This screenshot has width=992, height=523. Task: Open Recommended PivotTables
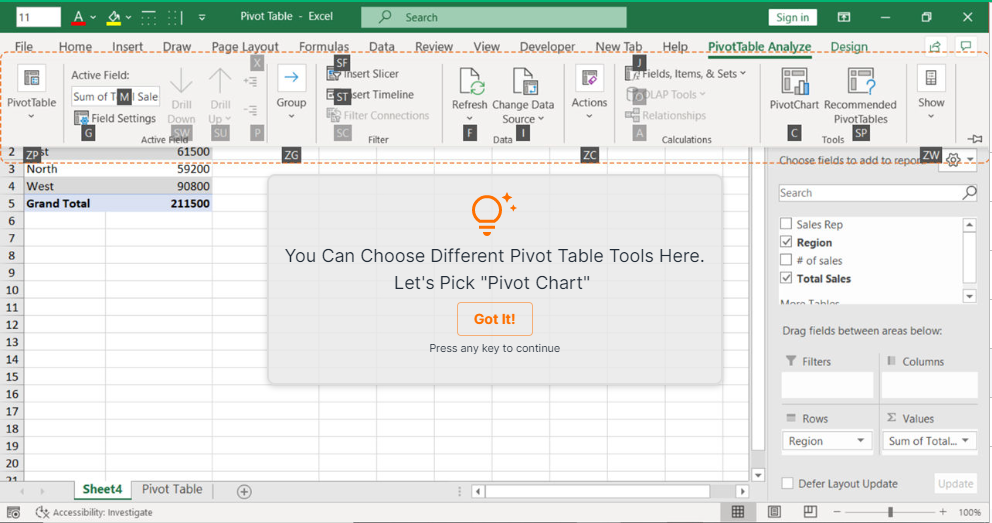tap(860, 96)
